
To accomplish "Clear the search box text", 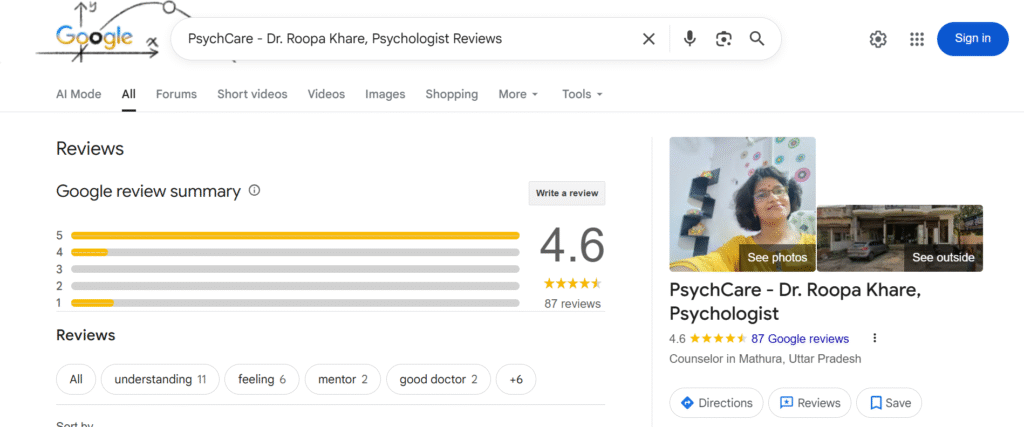I will (648, 39).
